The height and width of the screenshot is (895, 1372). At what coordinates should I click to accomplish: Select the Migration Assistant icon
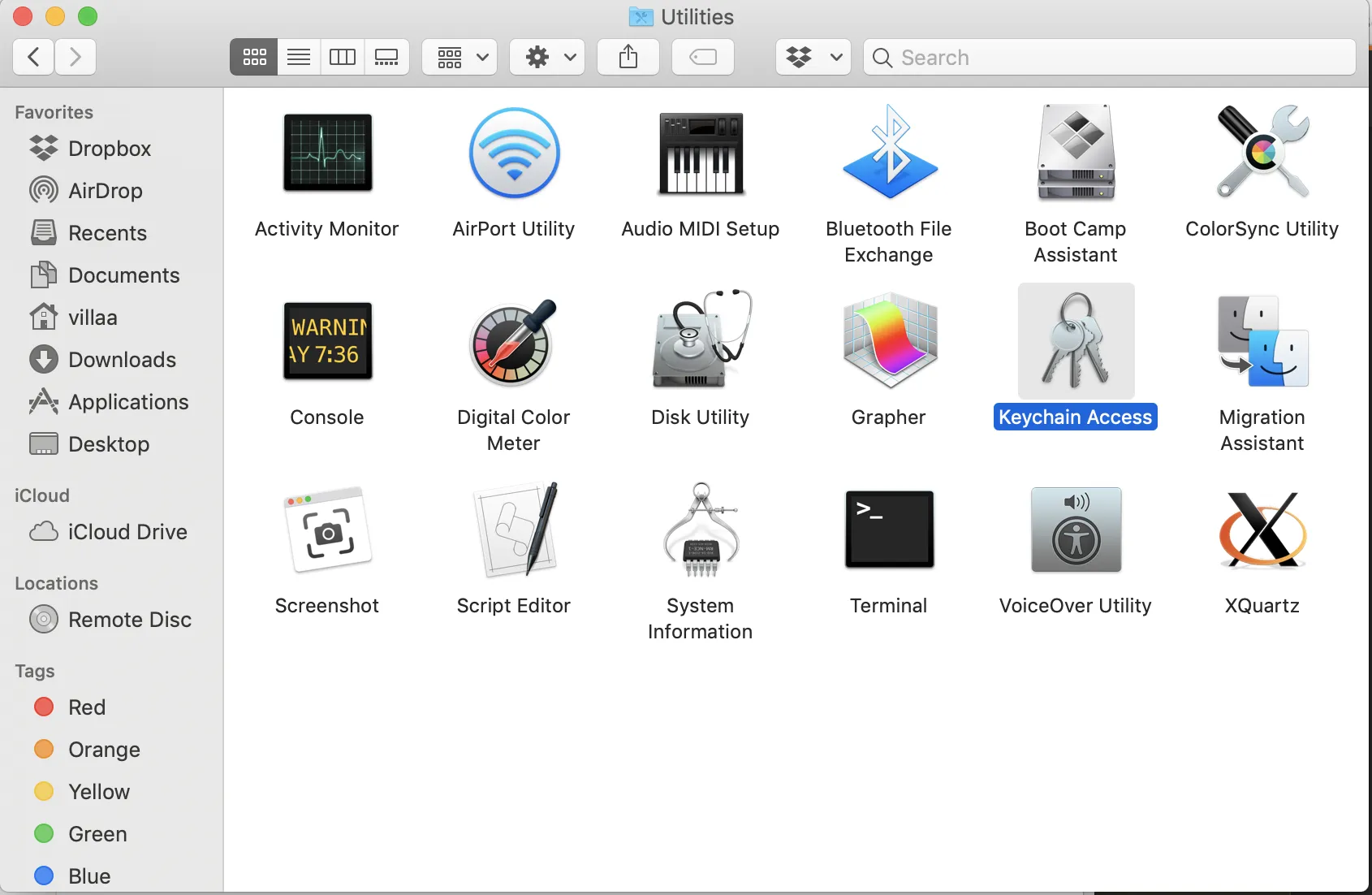click(1262, 341)
